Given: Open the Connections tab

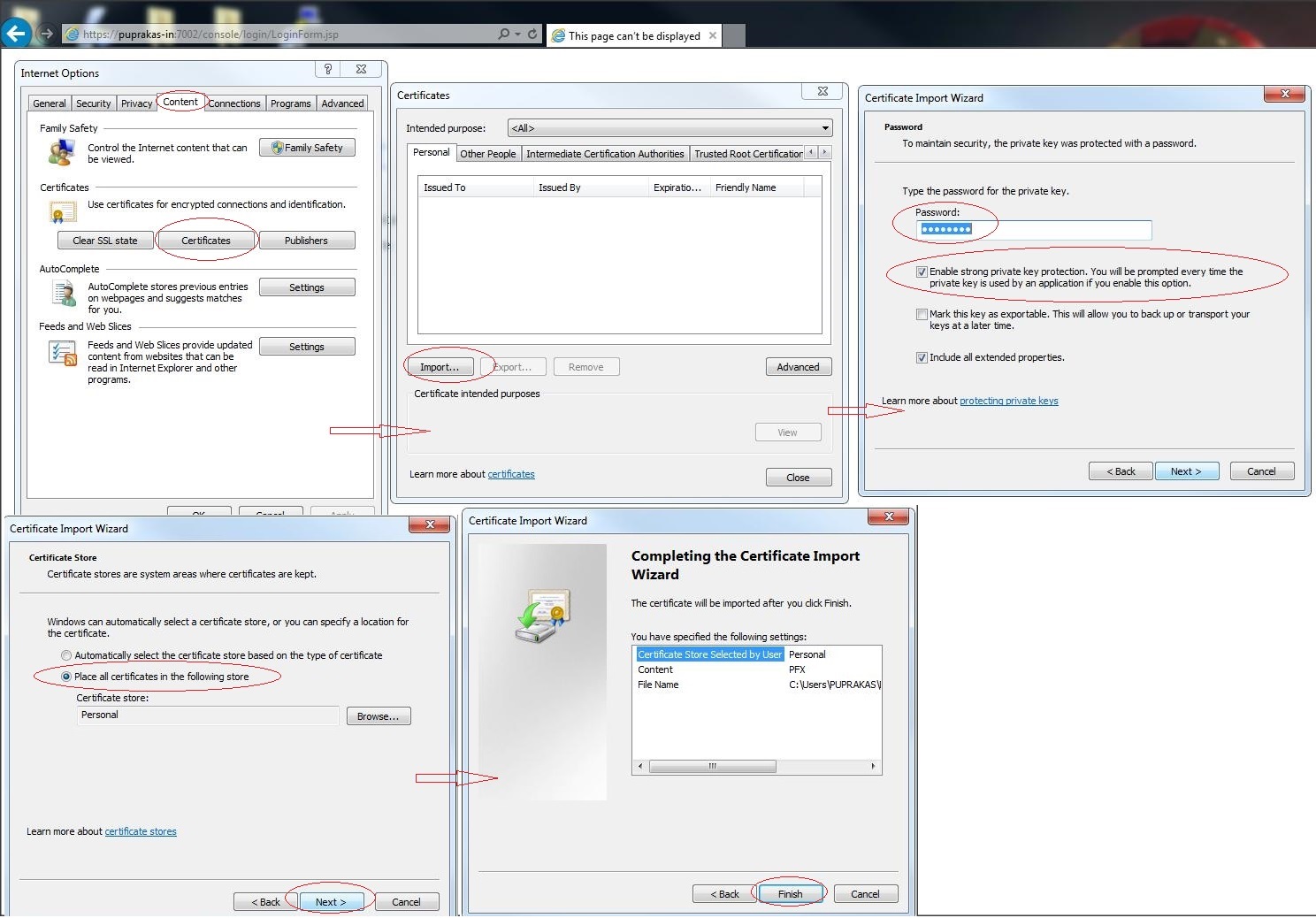Looking at the screenshot, I should pyautogui.click(x=234, y=103).
